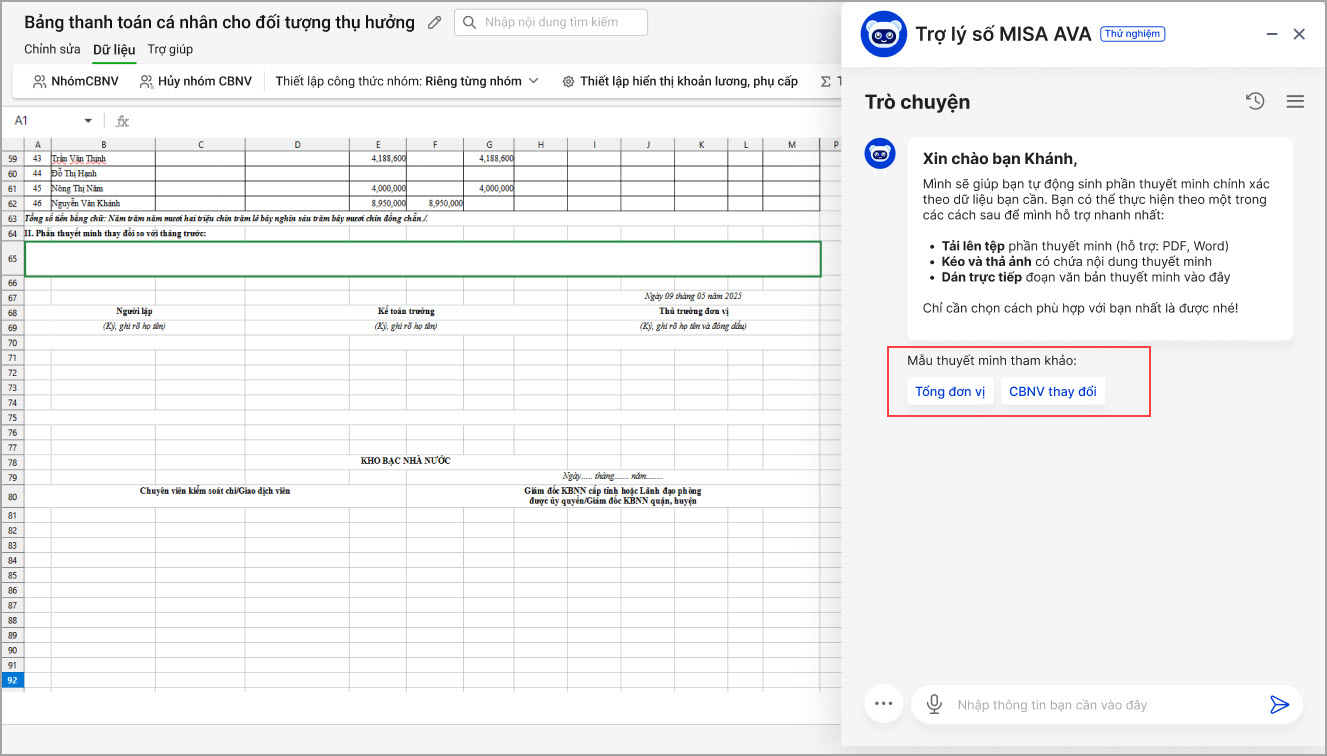The image size is (1327, 756).
Task: Minimize the MISA AVA assistant panel
Action: click(x=1272, y=34)
